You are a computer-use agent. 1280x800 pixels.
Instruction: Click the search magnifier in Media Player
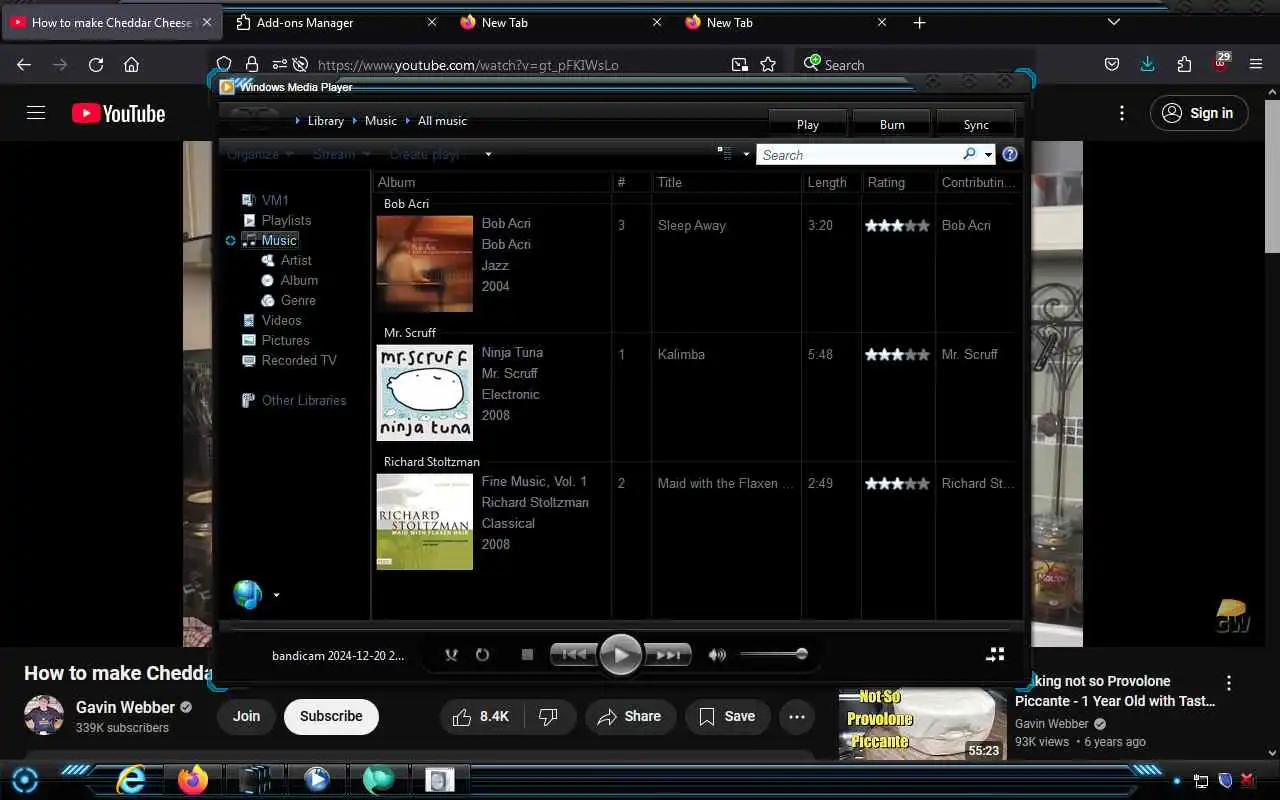click(968, 154)
